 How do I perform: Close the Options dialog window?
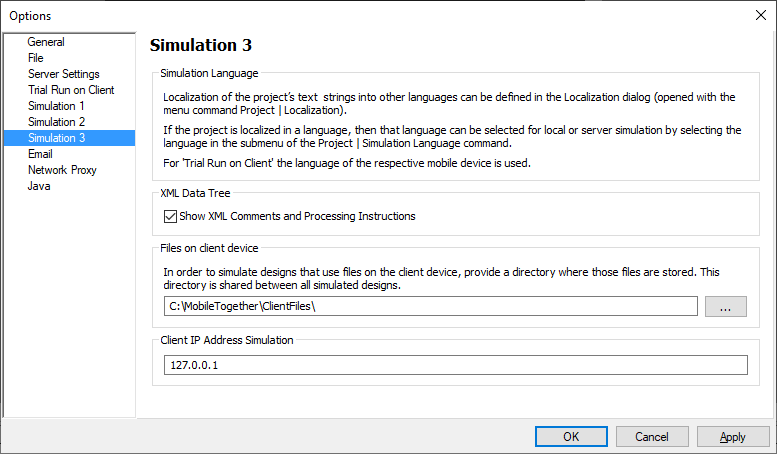(x=756, y=15)
